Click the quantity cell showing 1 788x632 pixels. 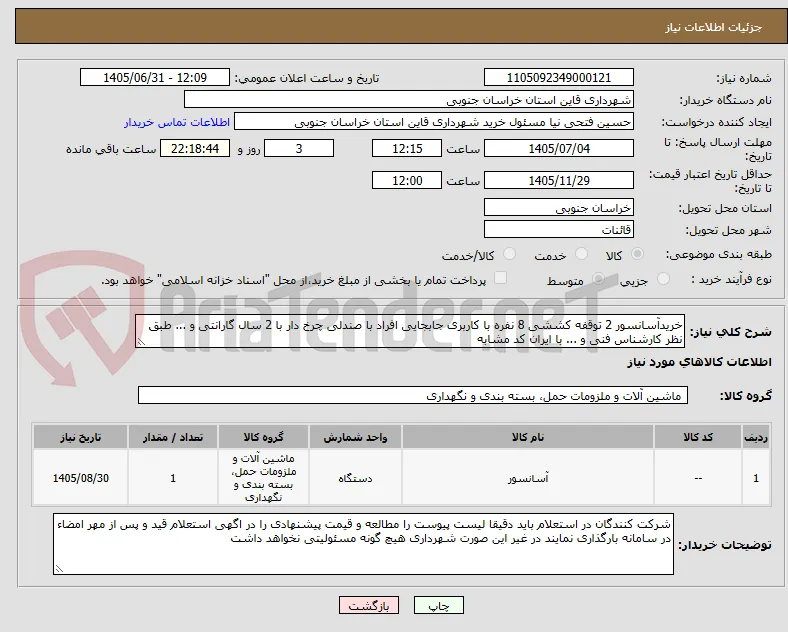pos(173,478)
